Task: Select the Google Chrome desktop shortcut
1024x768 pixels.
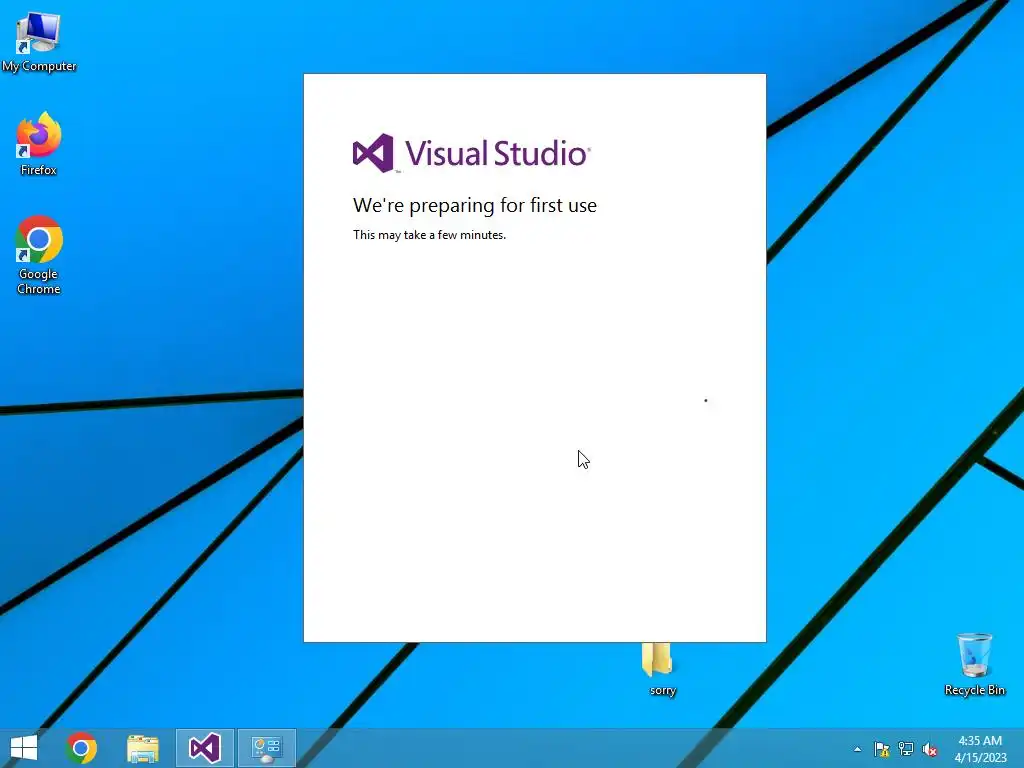Action: click(x=39, y=255)
